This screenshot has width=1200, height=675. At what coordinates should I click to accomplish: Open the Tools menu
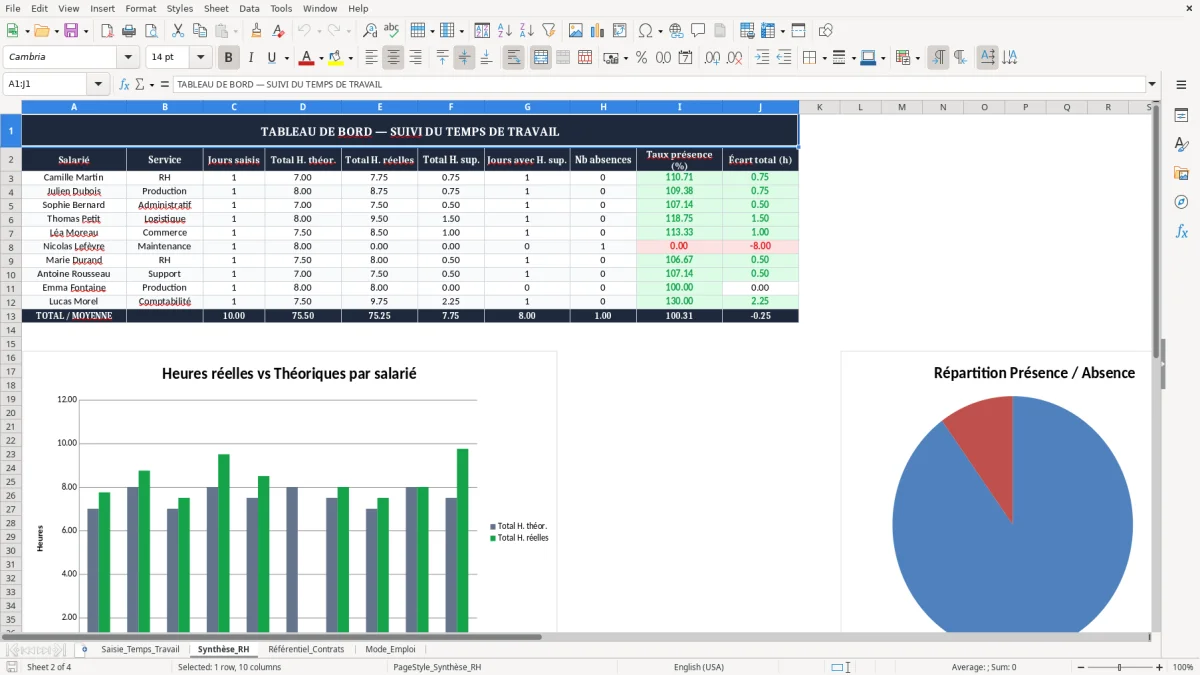pyautogui.click(x=281, y=8)
